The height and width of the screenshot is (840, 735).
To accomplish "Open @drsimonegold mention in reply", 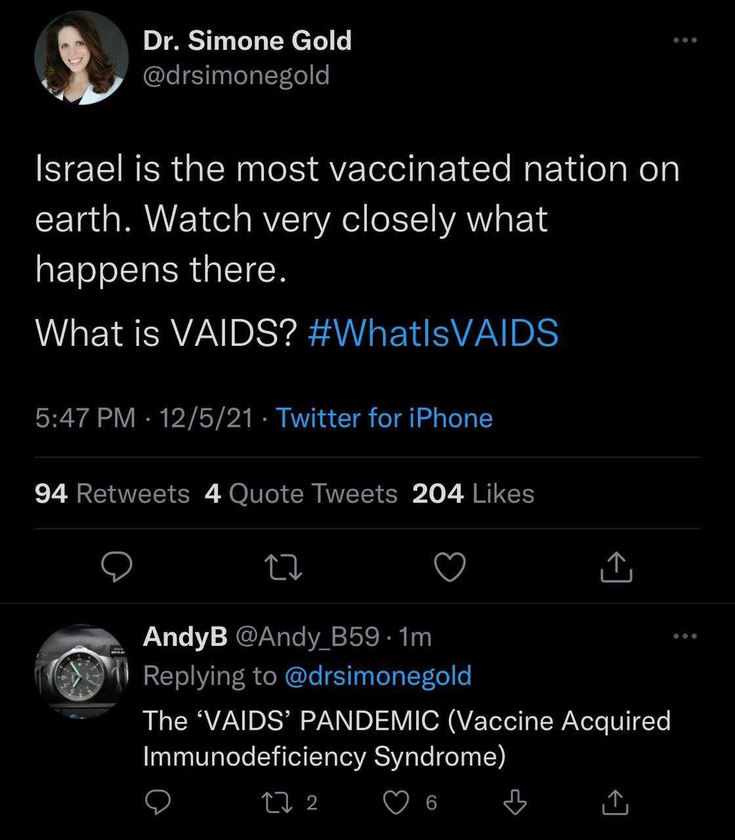I will click(378, 676).
